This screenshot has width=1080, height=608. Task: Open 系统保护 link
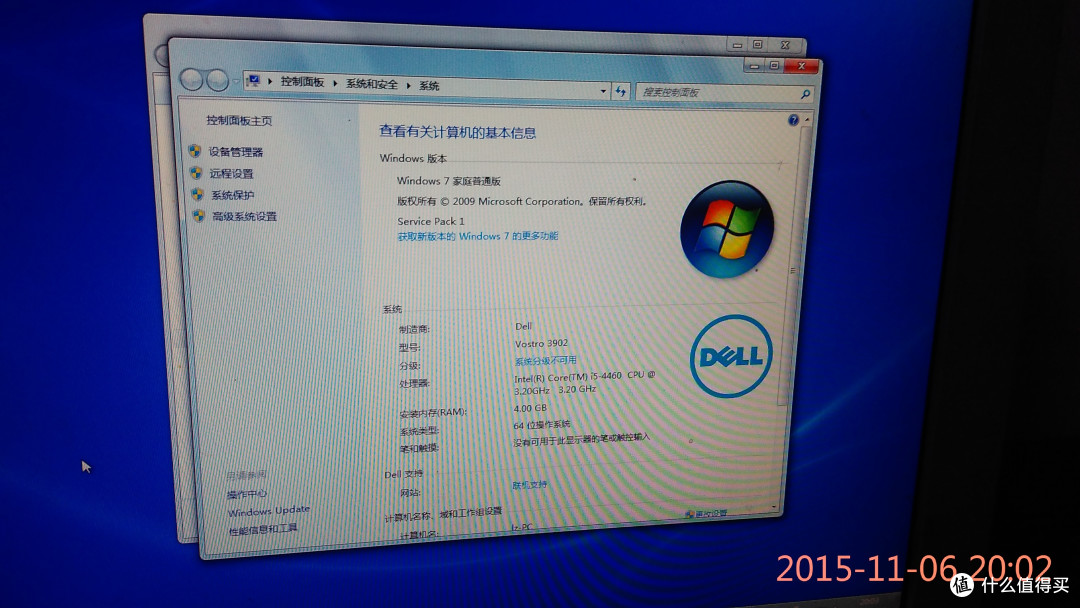tap(233, 196)
